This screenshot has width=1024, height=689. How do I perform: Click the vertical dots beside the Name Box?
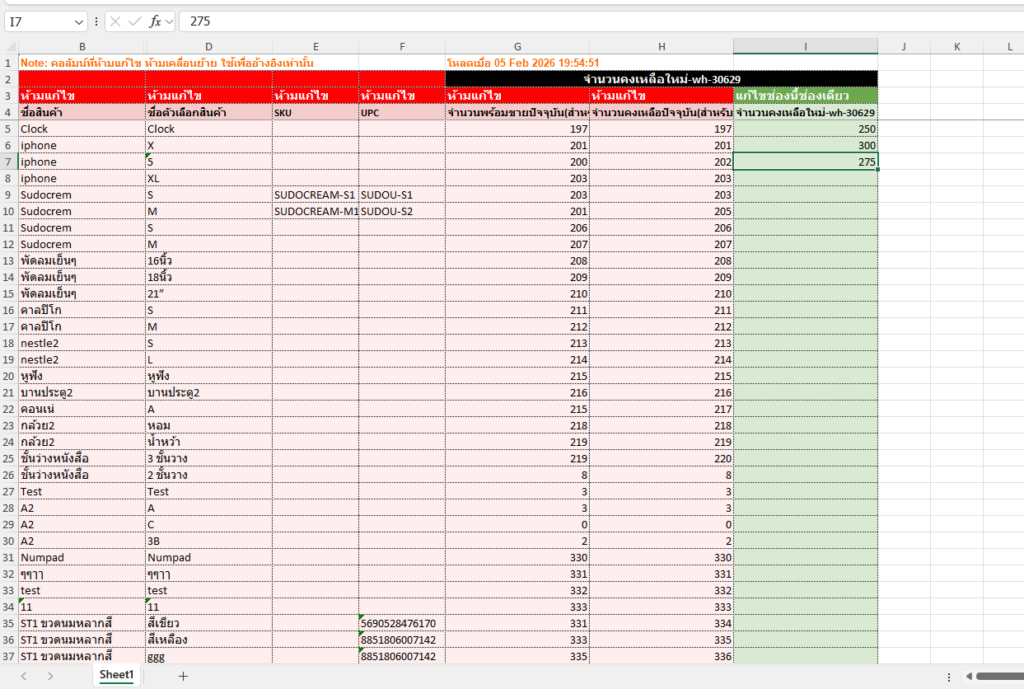96,21
